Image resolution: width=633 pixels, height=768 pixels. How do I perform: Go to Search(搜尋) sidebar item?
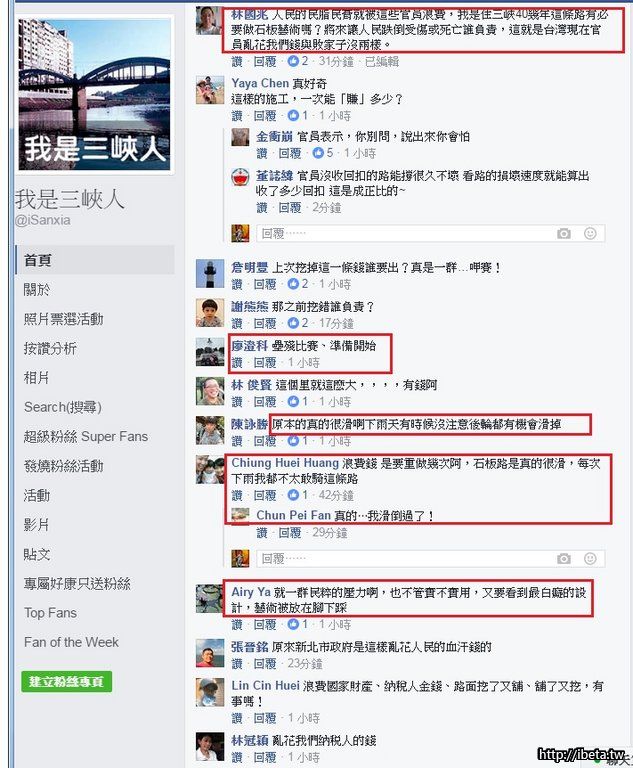[x=63, y=407]
